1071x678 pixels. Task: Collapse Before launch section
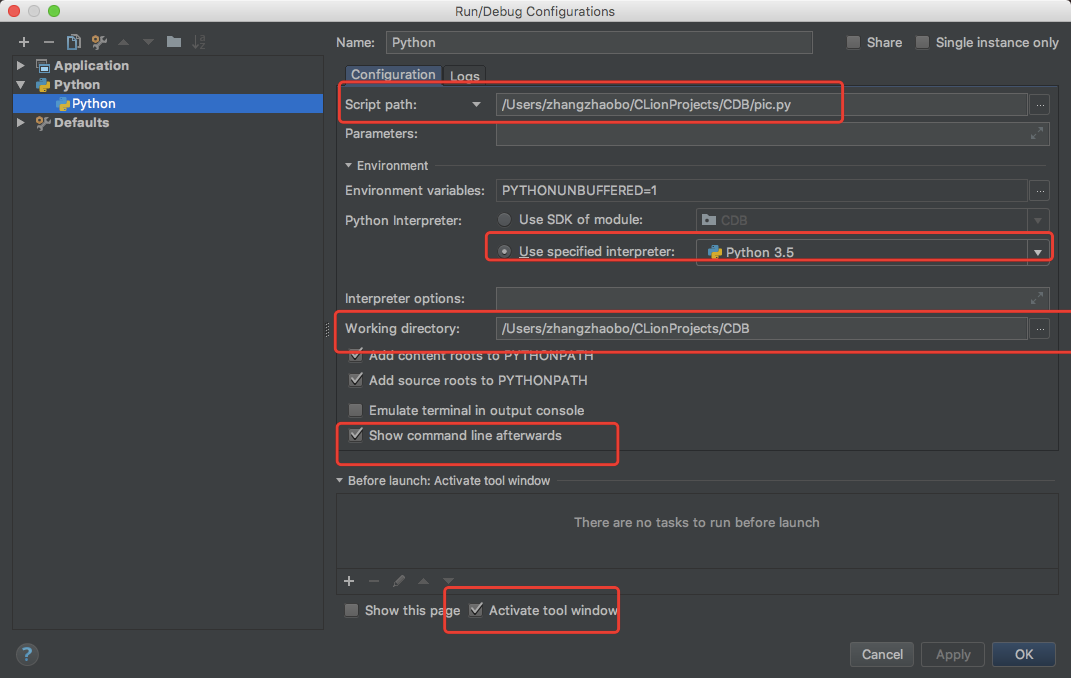pos(339,481)
